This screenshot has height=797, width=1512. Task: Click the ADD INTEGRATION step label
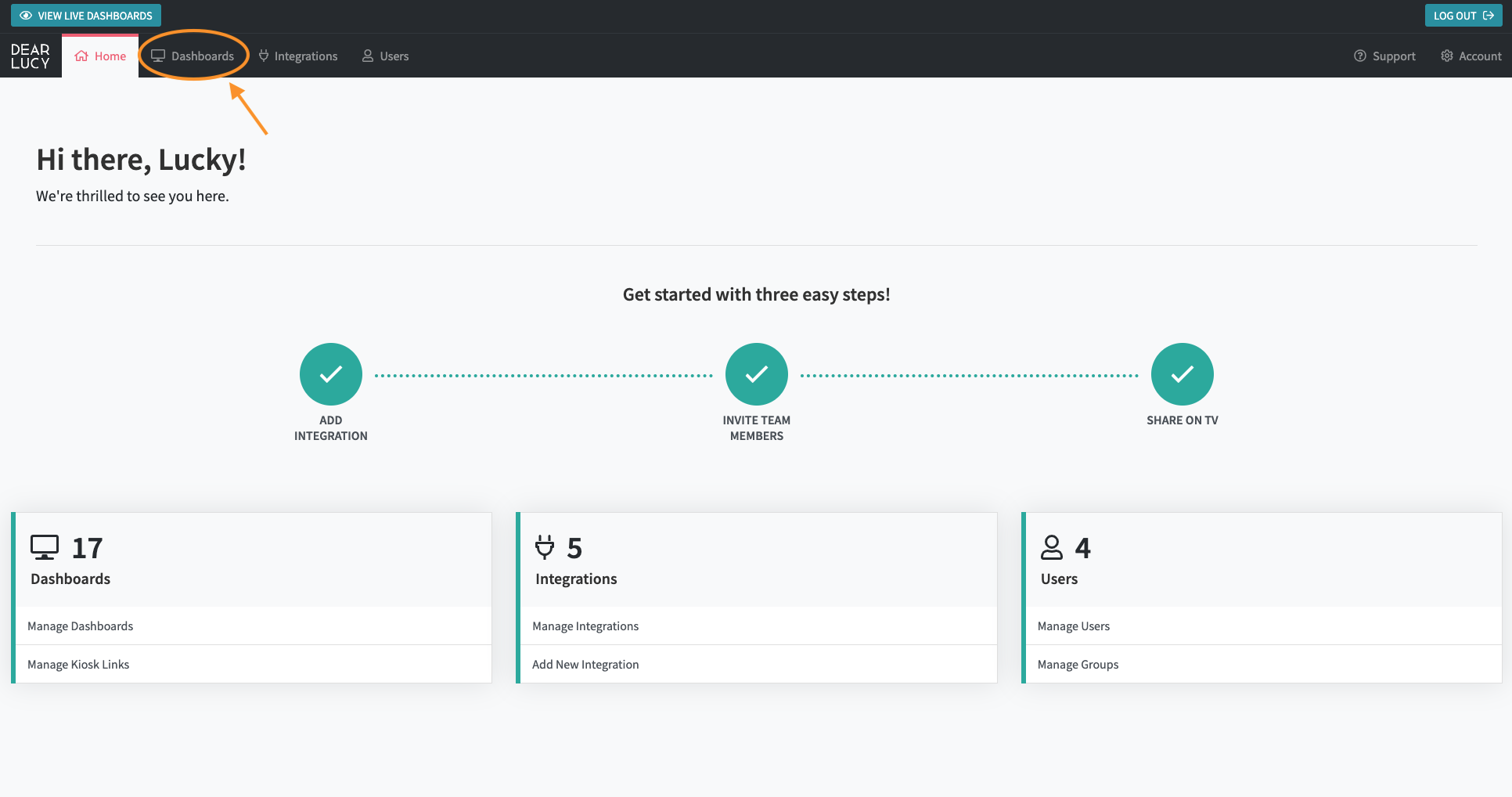click(x=331, y=428)
